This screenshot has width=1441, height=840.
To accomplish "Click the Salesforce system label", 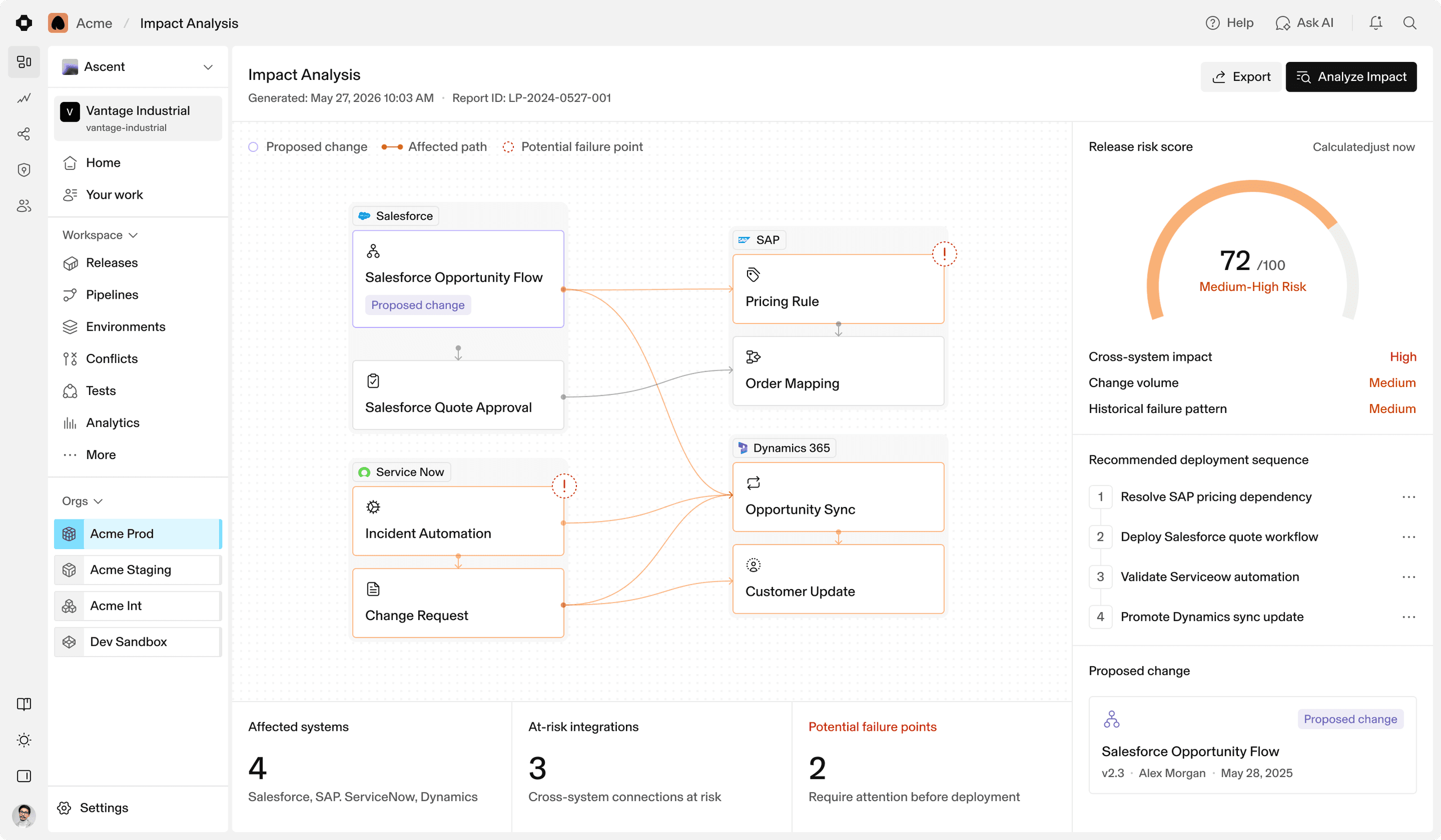I will tap(396, 216).
